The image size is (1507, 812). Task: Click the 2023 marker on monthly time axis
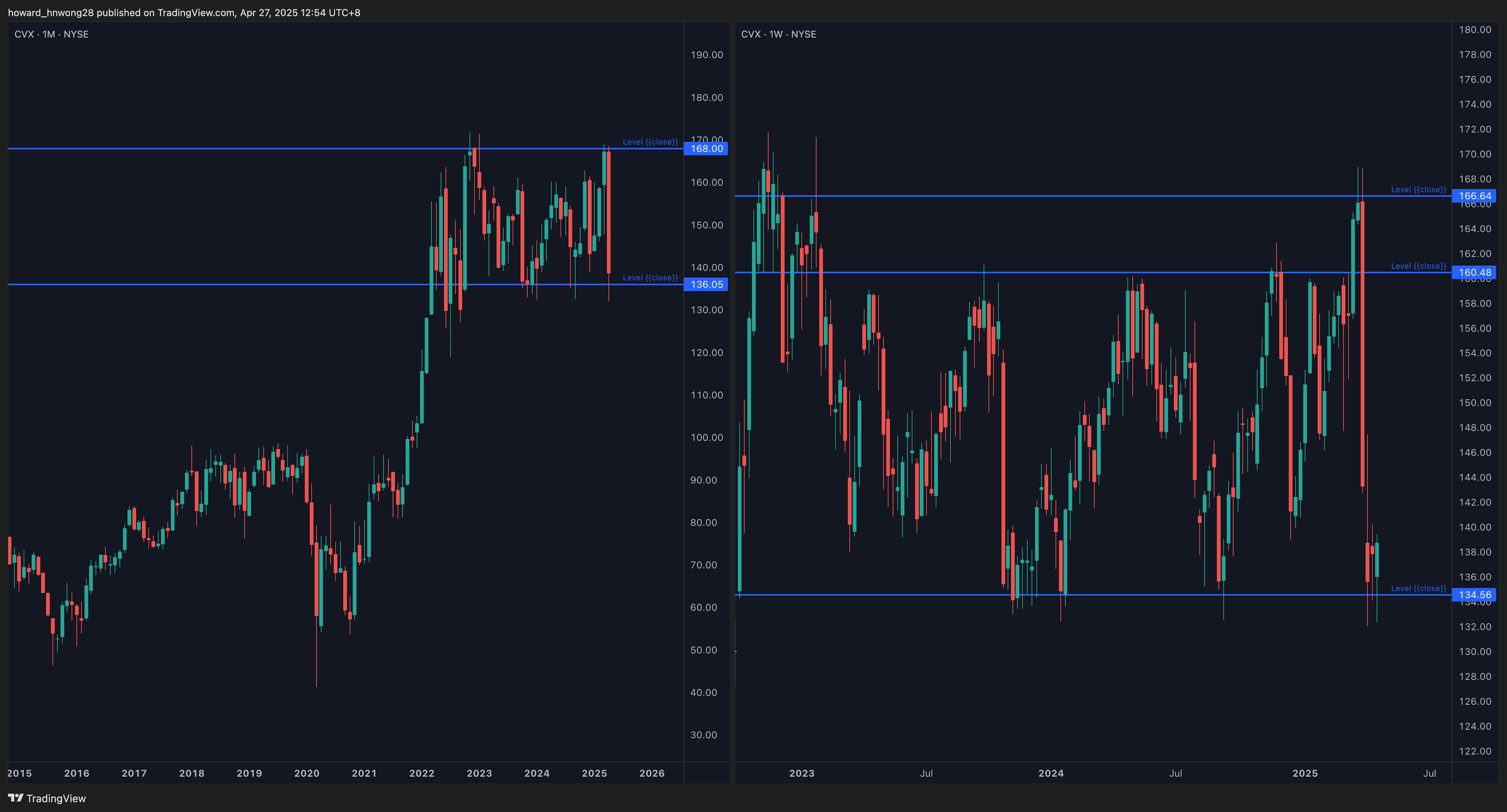[x=479, y=773]
